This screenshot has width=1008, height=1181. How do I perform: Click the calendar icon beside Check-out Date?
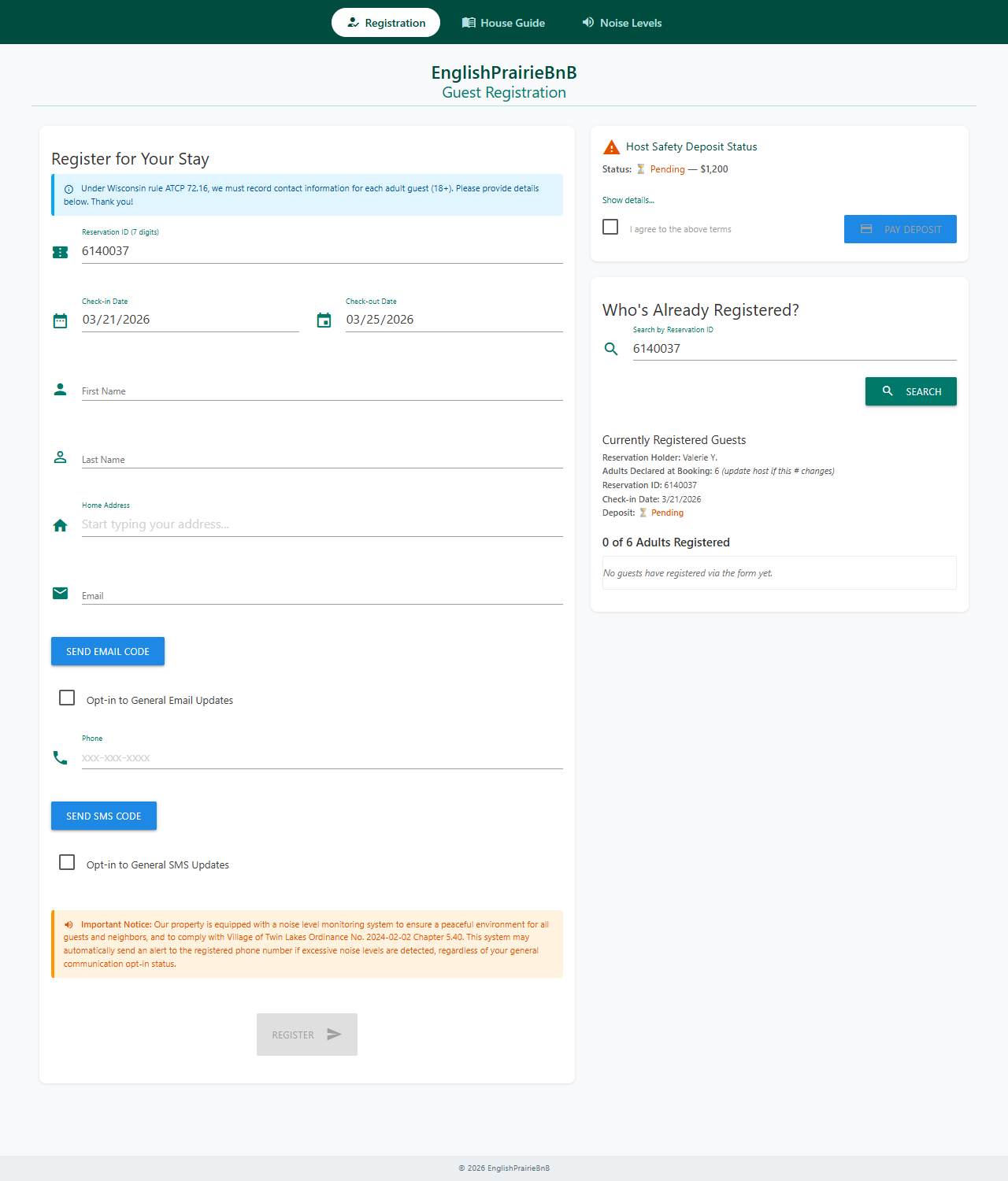[324, 320]
